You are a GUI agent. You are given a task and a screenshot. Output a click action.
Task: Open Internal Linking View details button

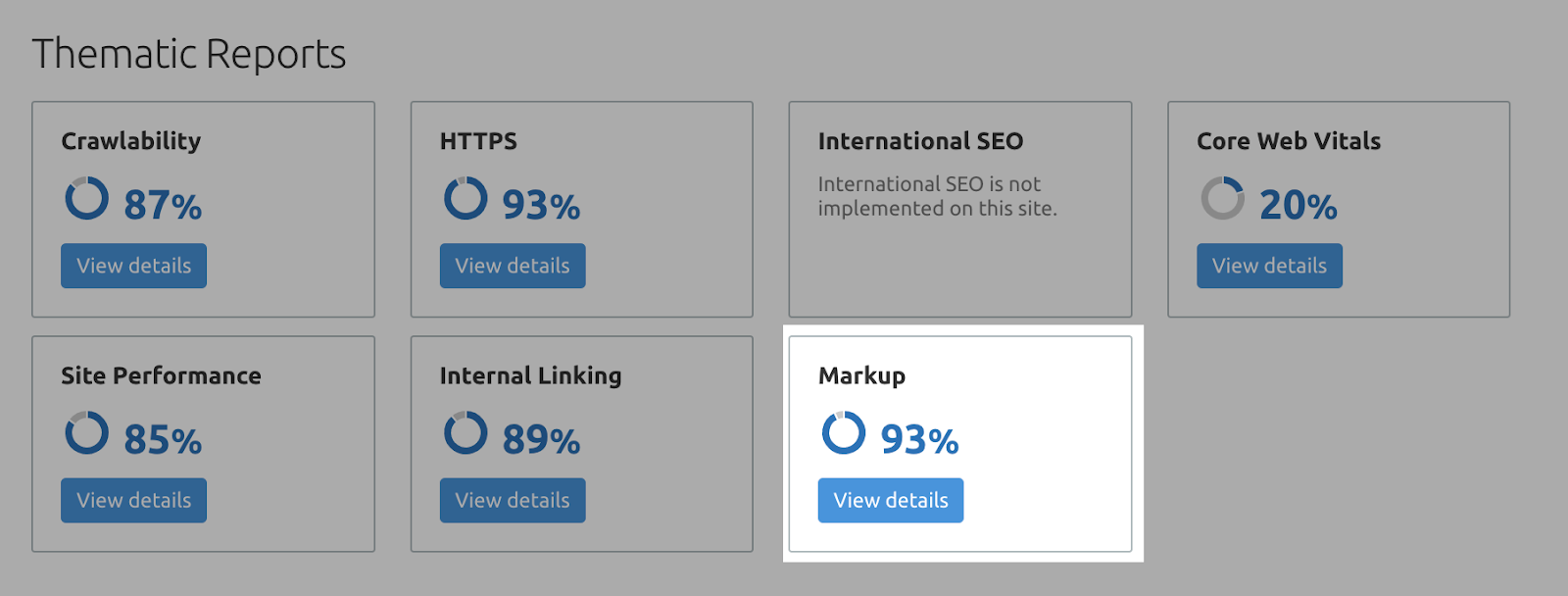(513, 500)
